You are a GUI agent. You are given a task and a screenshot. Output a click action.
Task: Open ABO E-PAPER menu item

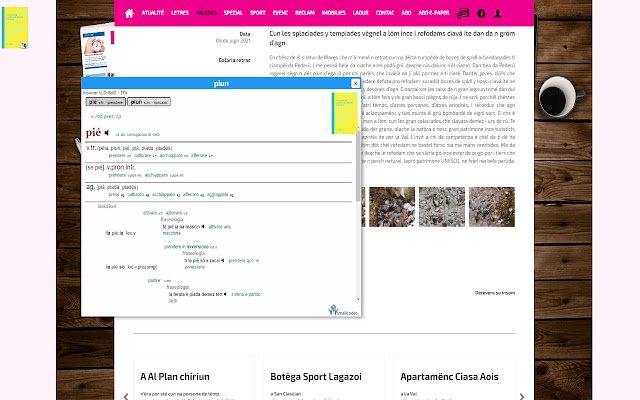click(x=433, y=13)
